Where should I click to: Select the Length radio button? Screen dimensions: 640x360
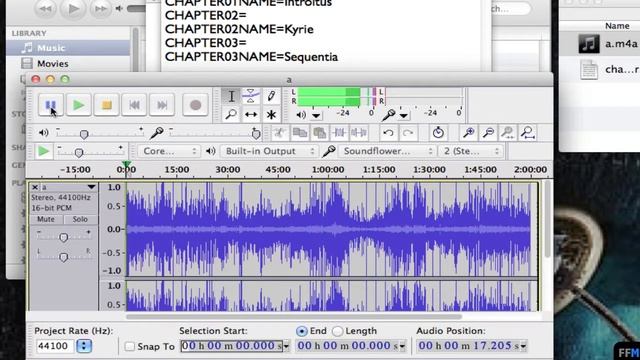[337, 331]
